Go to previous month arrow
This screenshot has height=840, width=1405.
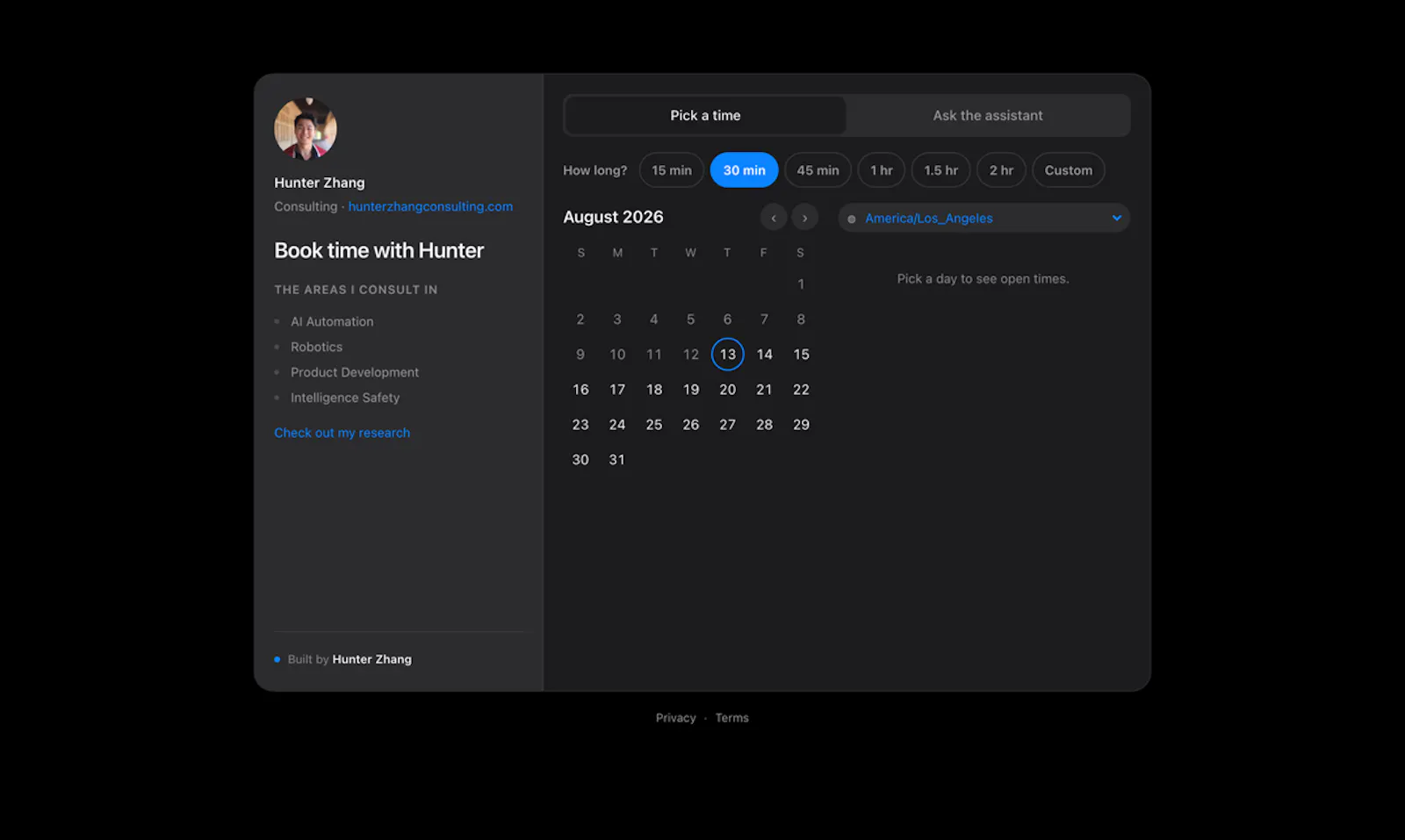774,218
